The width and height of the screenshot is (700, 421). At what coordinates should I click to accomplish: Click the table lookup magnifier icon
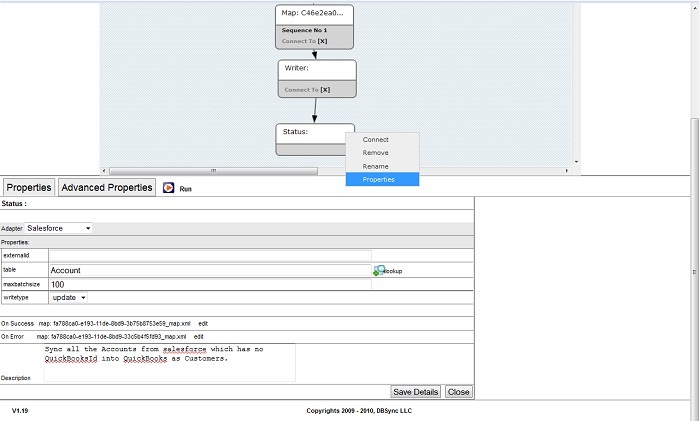(379, 271)
